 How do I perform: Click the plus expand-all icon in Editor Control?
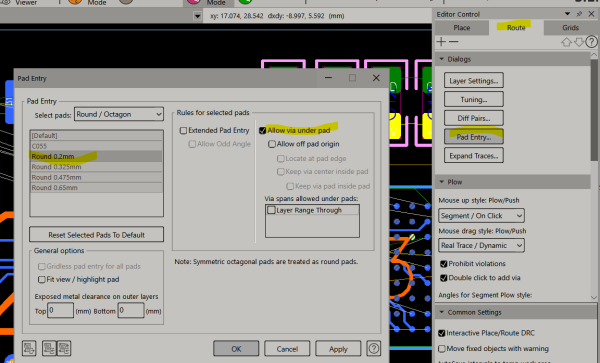[x=441, y=41]
